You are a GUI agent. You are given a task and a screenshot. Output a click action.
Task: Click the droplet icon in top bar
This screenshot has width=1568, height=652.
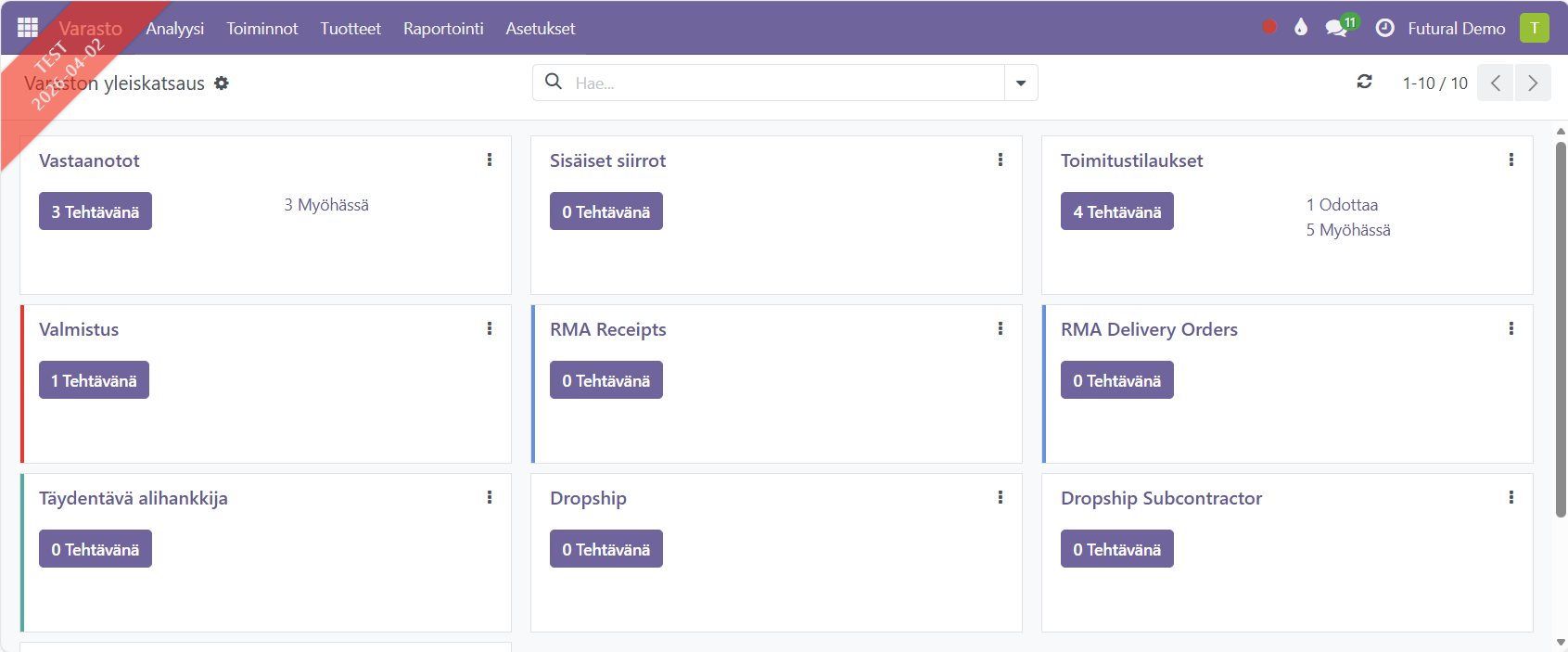coord(1301,28)
